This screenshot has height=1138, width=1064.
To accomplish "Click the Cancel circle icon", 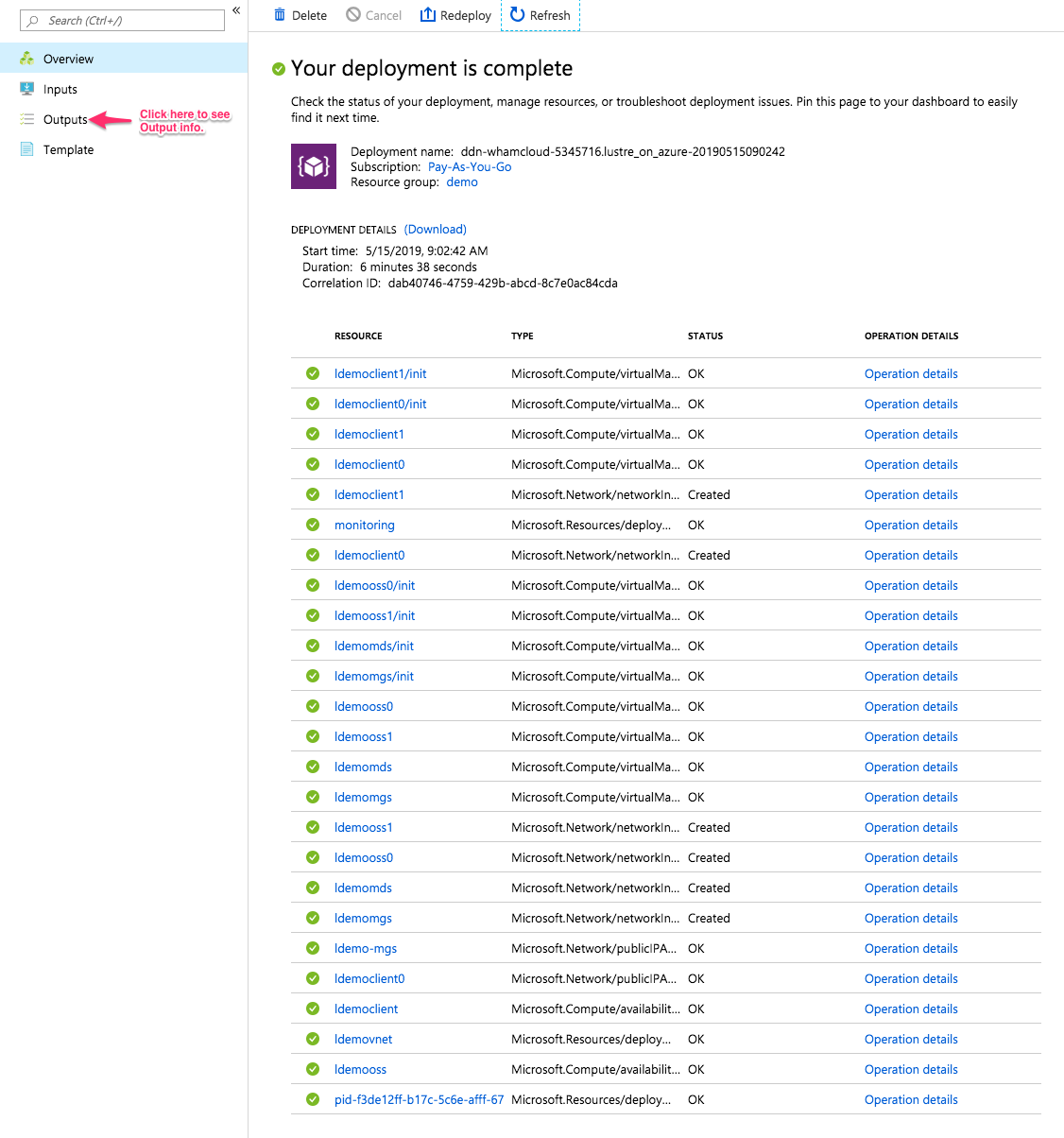I will tap(353, 14).
